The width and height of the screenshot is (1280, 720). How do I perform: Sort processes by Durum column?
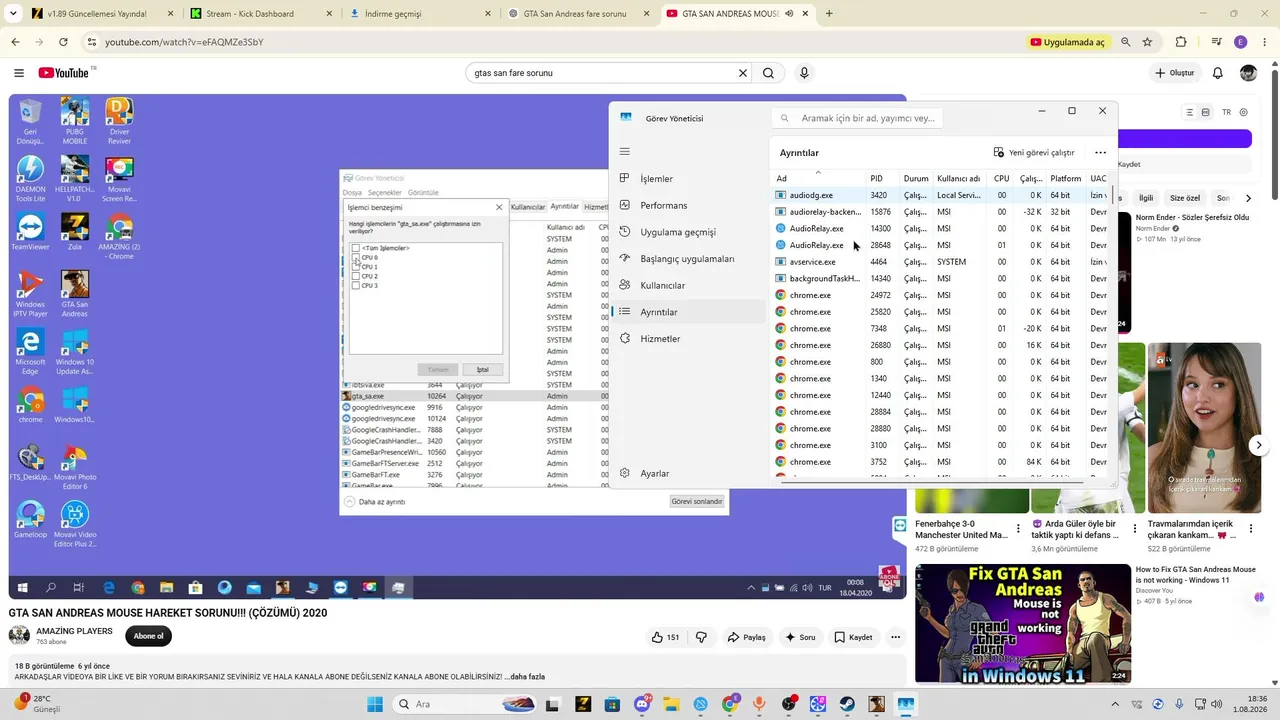pos(916,179)
